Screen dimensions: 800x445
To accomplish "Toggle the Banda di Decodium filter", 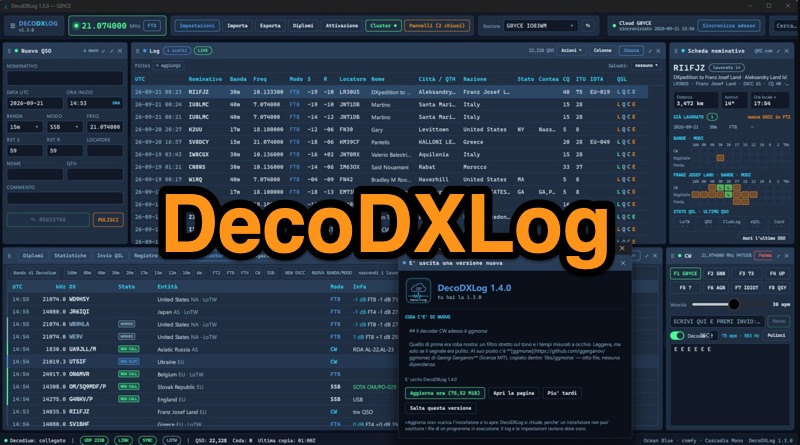I will click(35, 273).
